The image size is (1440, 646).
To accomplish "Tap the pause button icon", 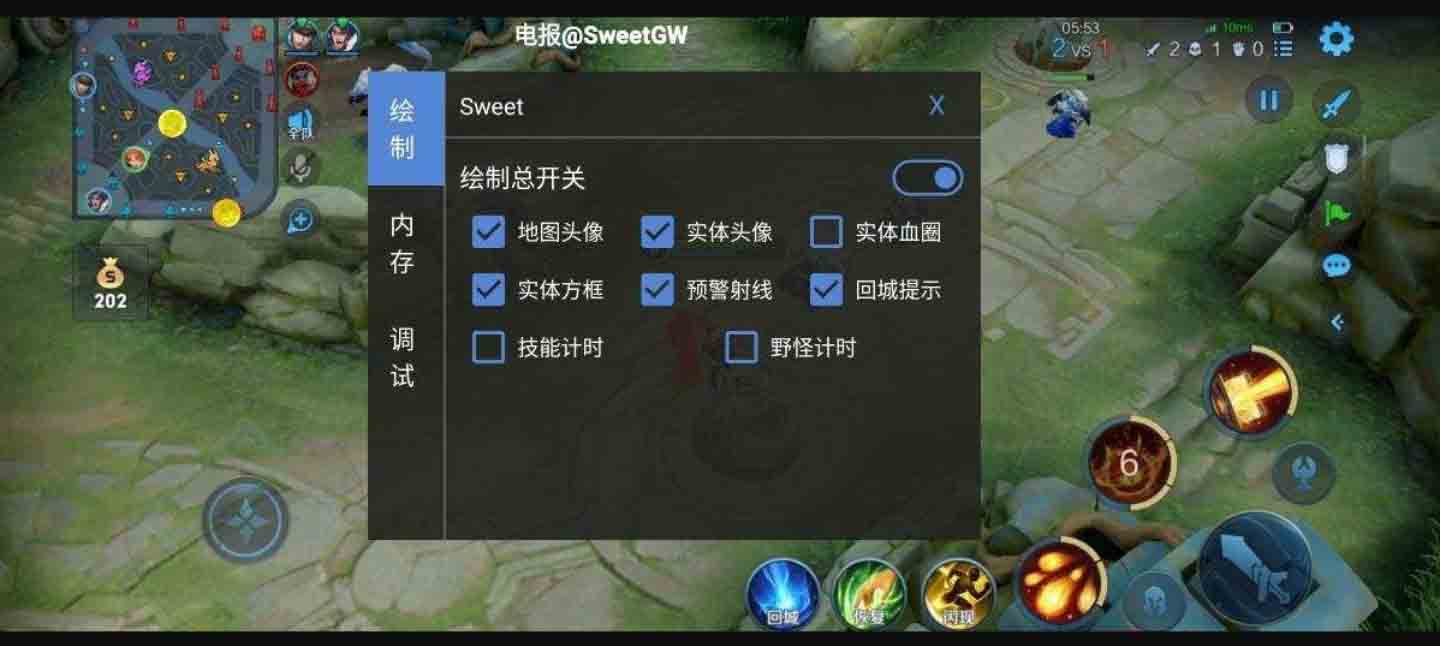I will coord(1269,101).
